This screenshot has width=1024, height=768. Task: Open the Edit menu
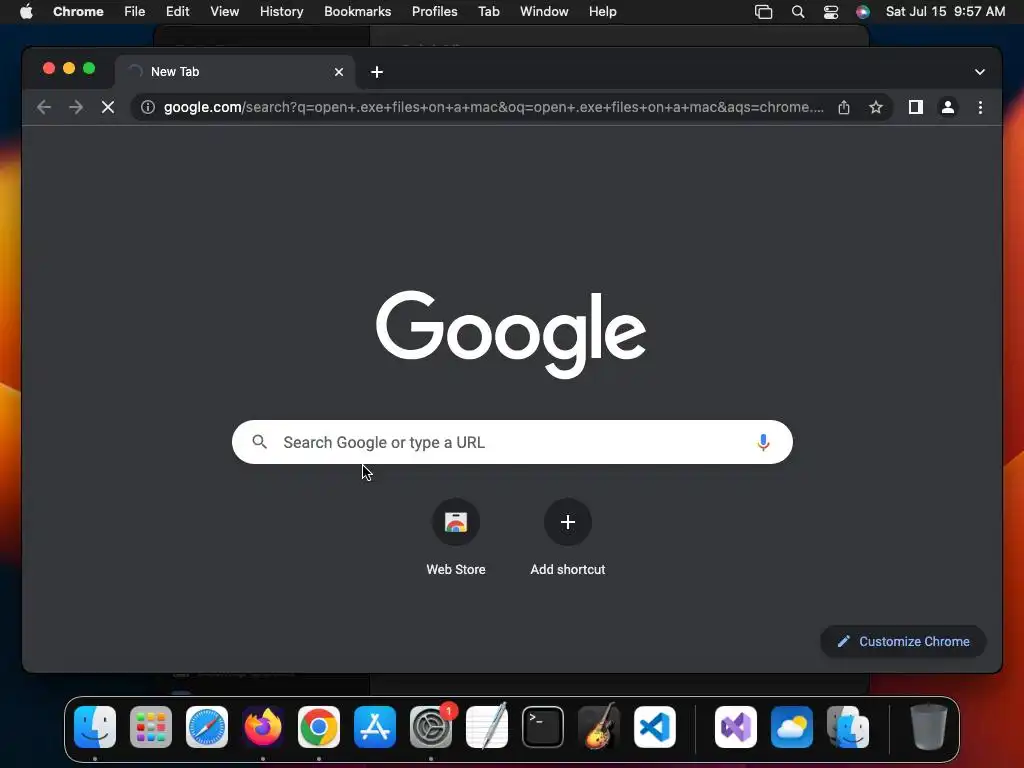177,12
